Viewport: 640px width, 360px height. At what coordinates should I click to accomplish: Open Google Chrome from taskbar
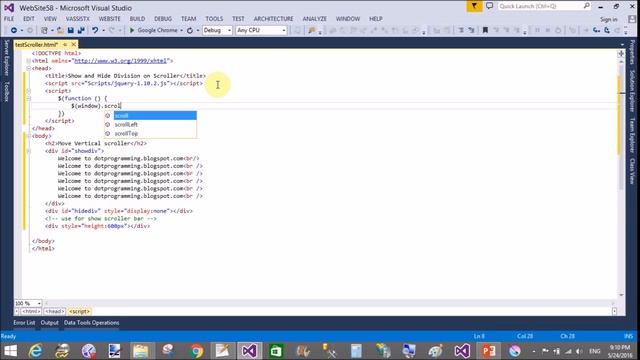tap(196, 351)
